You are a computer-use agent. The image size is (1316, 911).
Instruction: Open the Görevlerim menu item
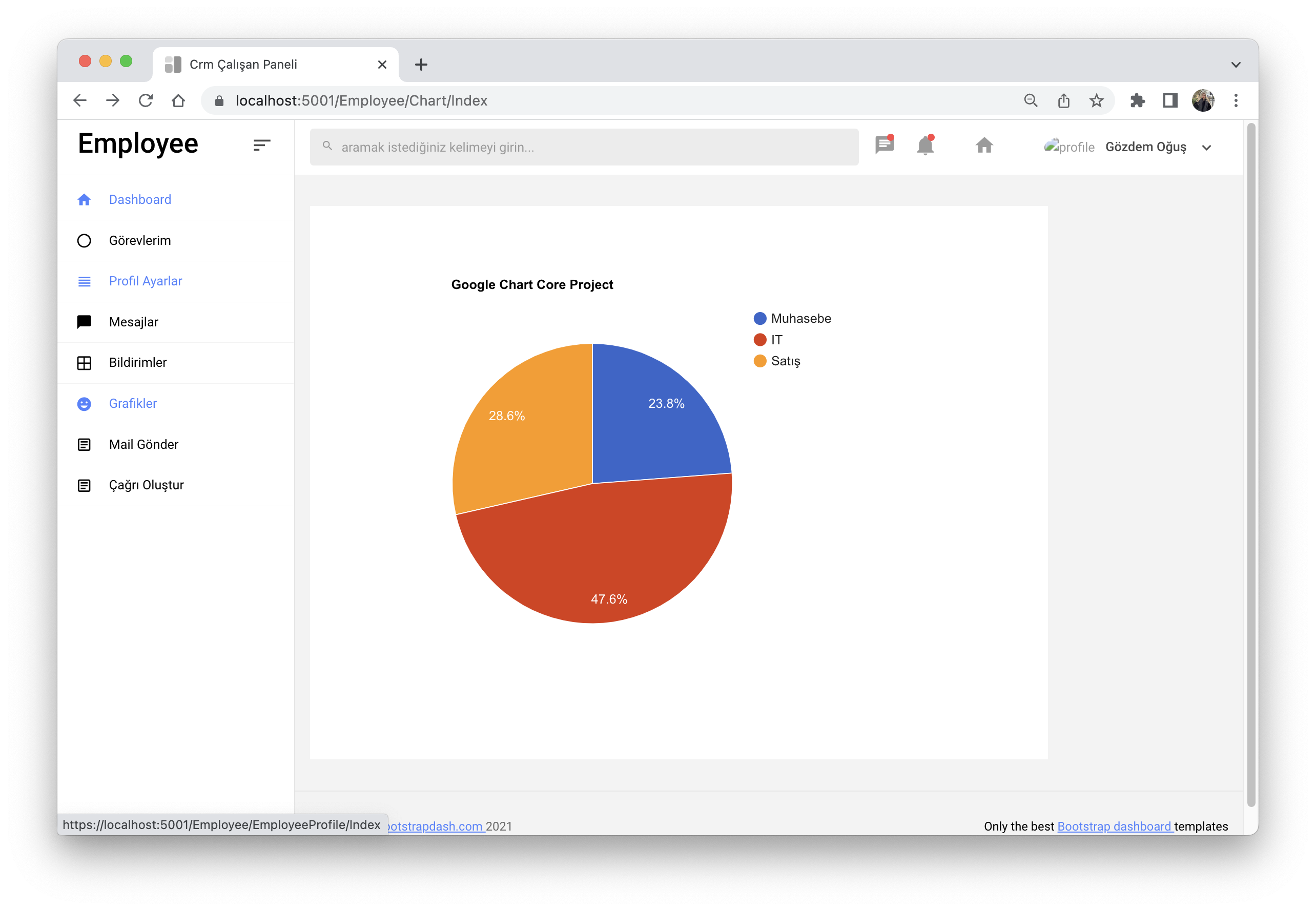pyautogui.click(x=176, y=241)
